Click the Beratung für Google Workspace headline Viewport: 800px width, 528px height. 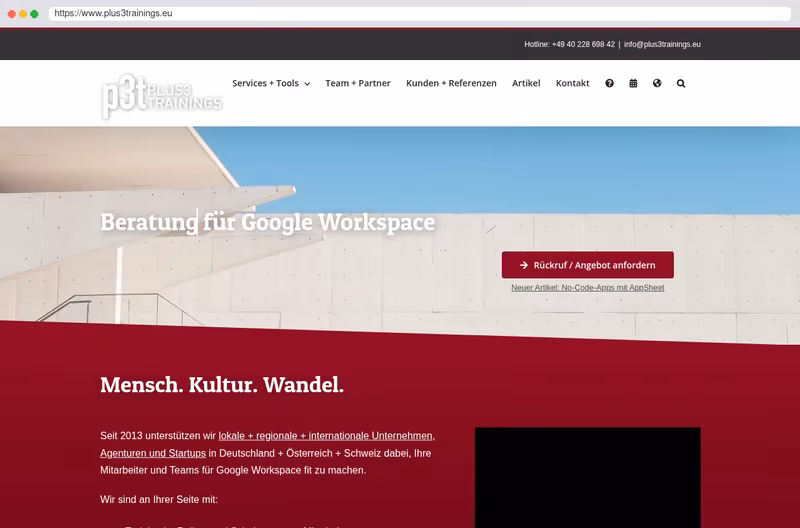267,222
